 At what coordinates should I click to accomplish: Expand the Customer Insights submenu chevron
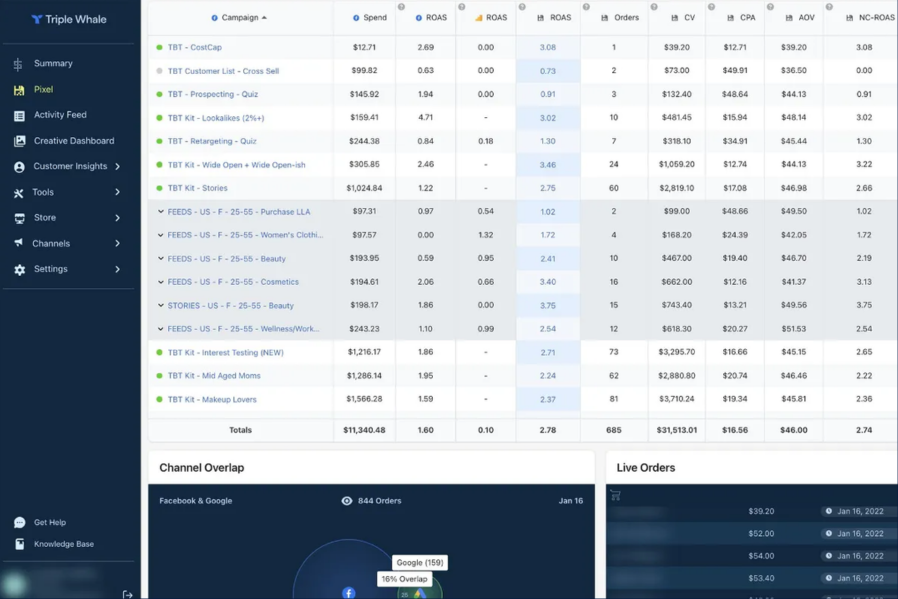pos(117,167)
